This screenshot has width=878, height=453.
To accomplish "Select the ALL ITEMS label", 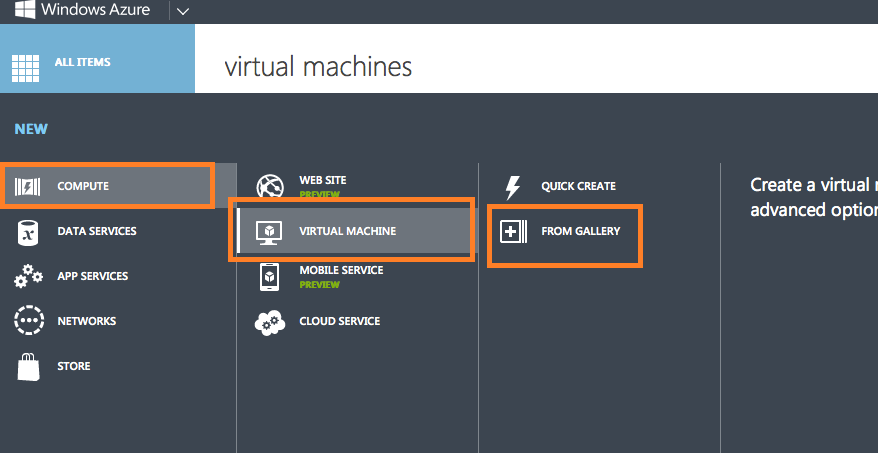I will (x=82, y=62).
